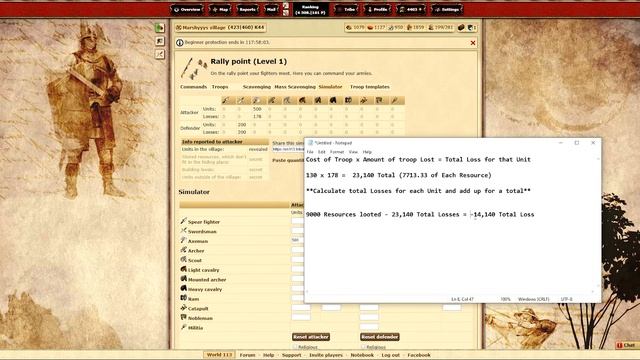This screenshot has width=640, height=360.
Task: Click the population counter 199/281
Action: tap(441, 27)
